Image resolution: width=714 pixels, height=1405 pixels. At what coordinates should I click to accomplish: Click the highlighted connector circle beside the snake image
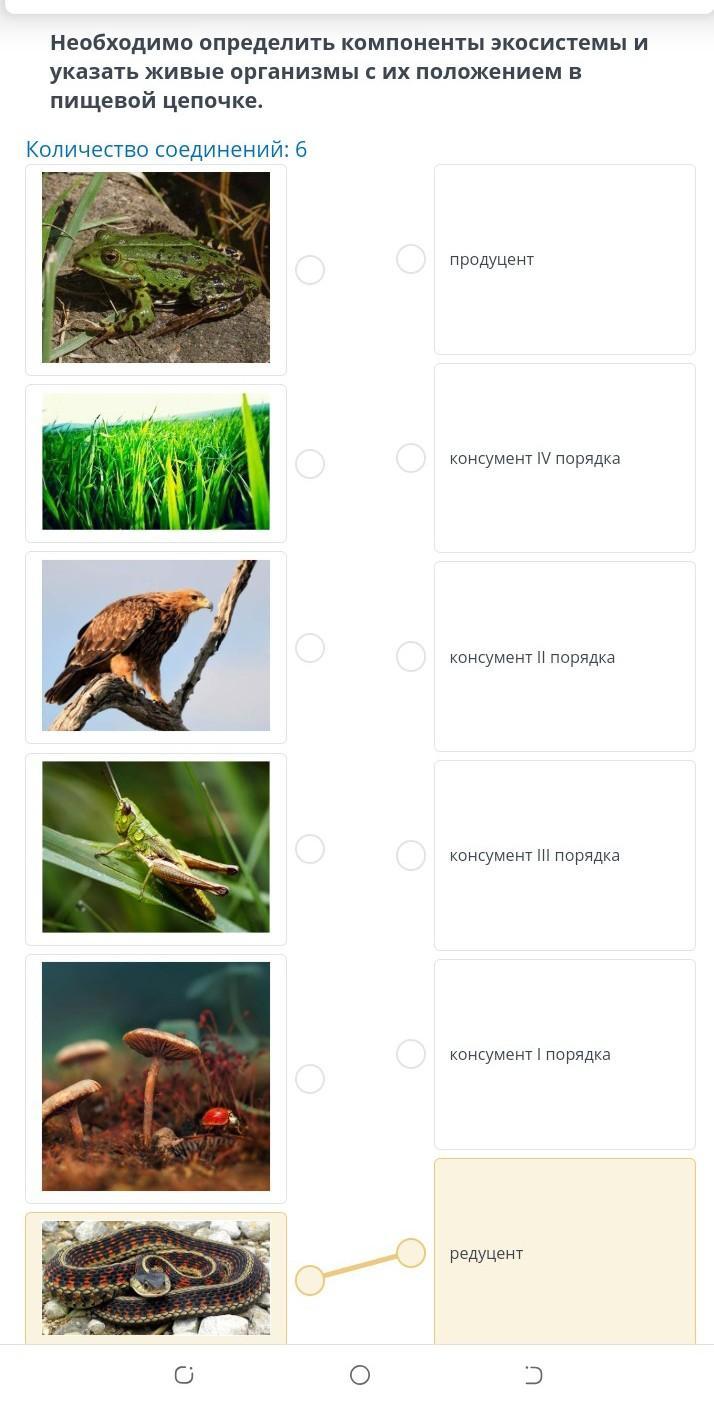click(x=310, y=1280)
